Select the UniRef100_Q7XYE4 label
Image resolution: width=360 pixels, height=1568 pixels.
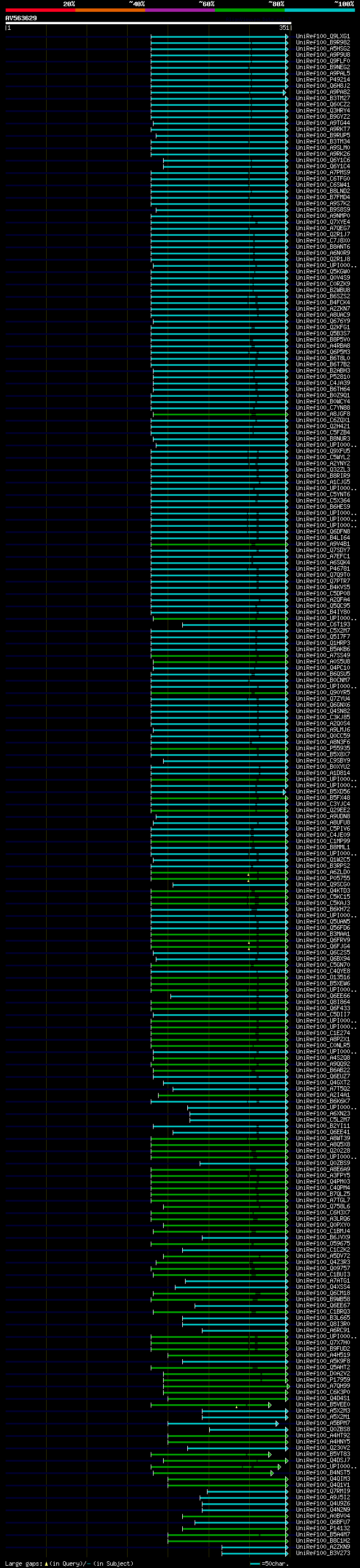[323, 222]
